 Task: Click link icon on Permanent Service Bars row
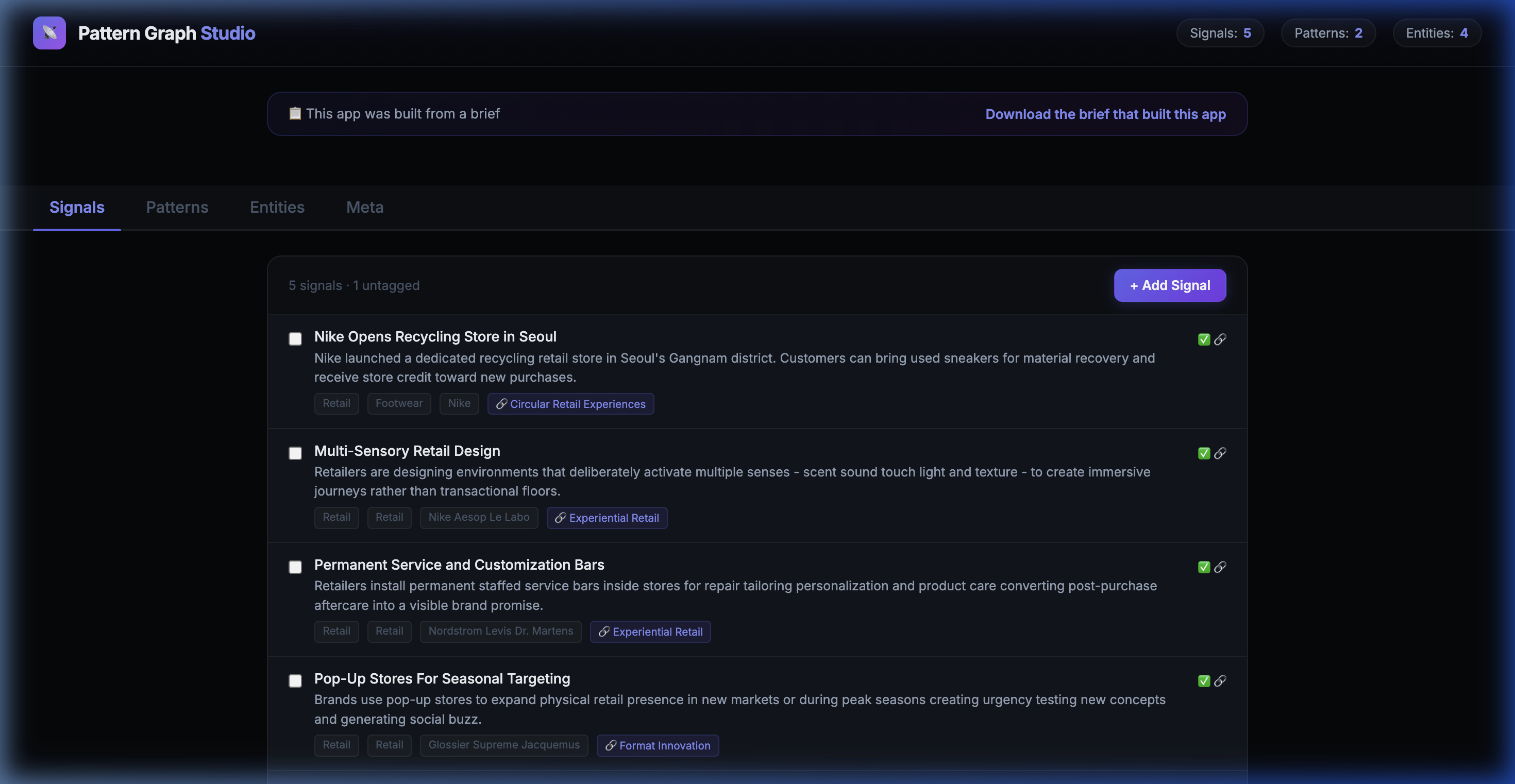click(x=1220, y=567)
